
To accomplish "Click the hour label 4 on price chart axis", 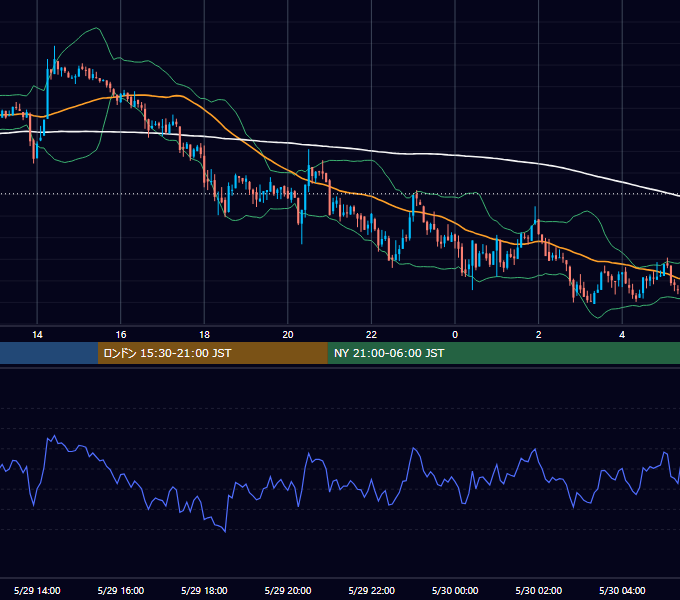I will (x=622, y=335).
